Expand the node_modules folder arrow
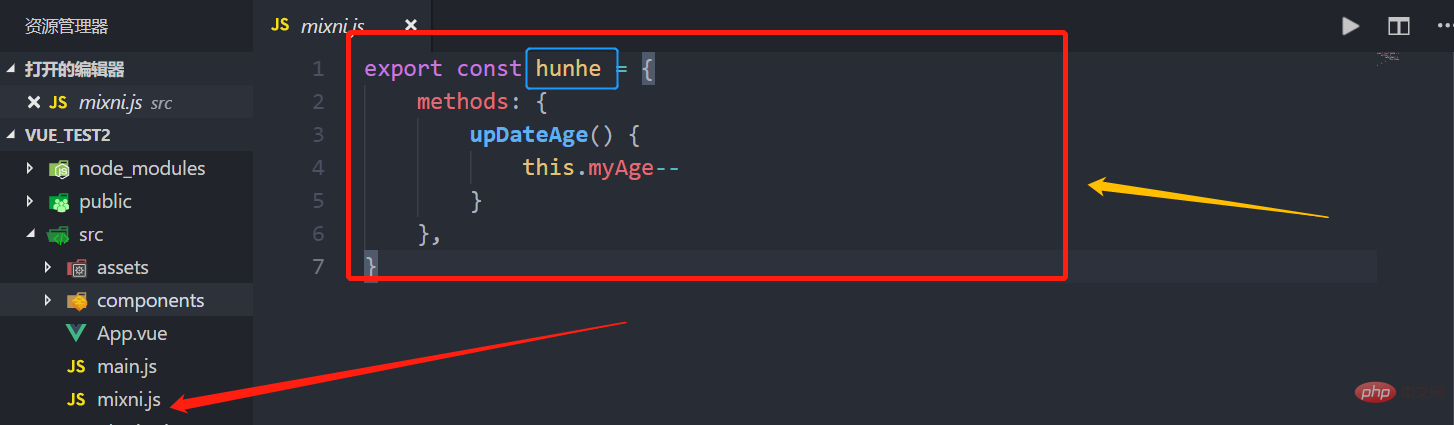Image resolution: width=1454 pixels, height=425 pixels. (x=30, y=168)
